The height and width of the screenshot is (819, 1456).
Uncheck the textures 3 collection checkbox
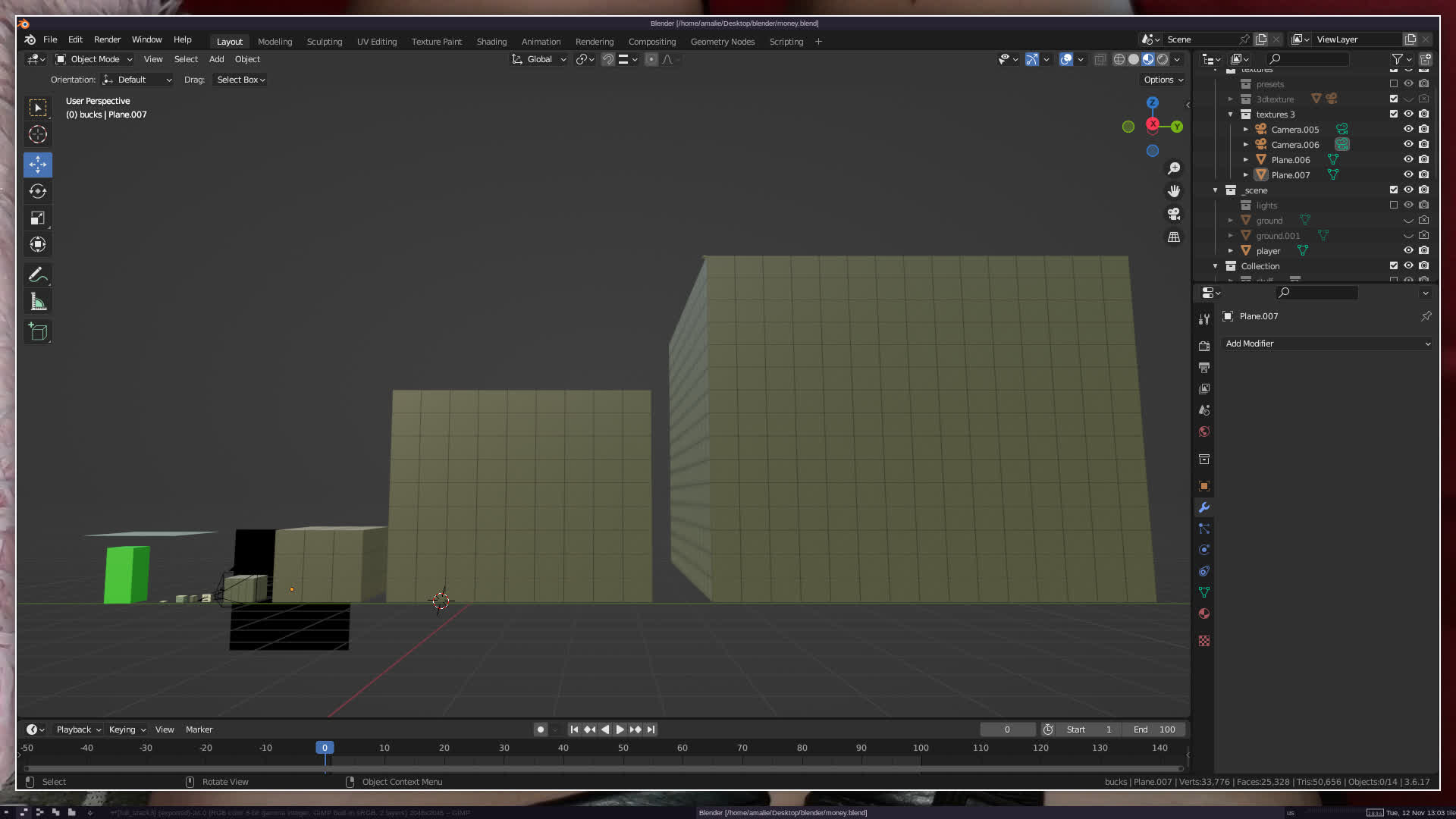point(1393,114)
